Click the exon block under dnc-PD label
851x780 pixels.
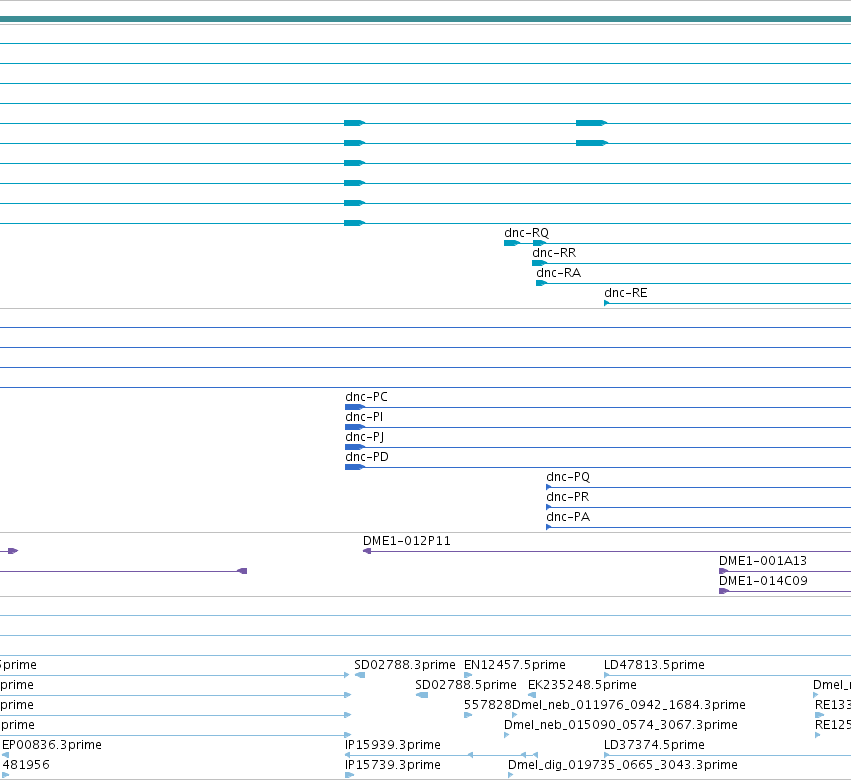click(354, 467)
